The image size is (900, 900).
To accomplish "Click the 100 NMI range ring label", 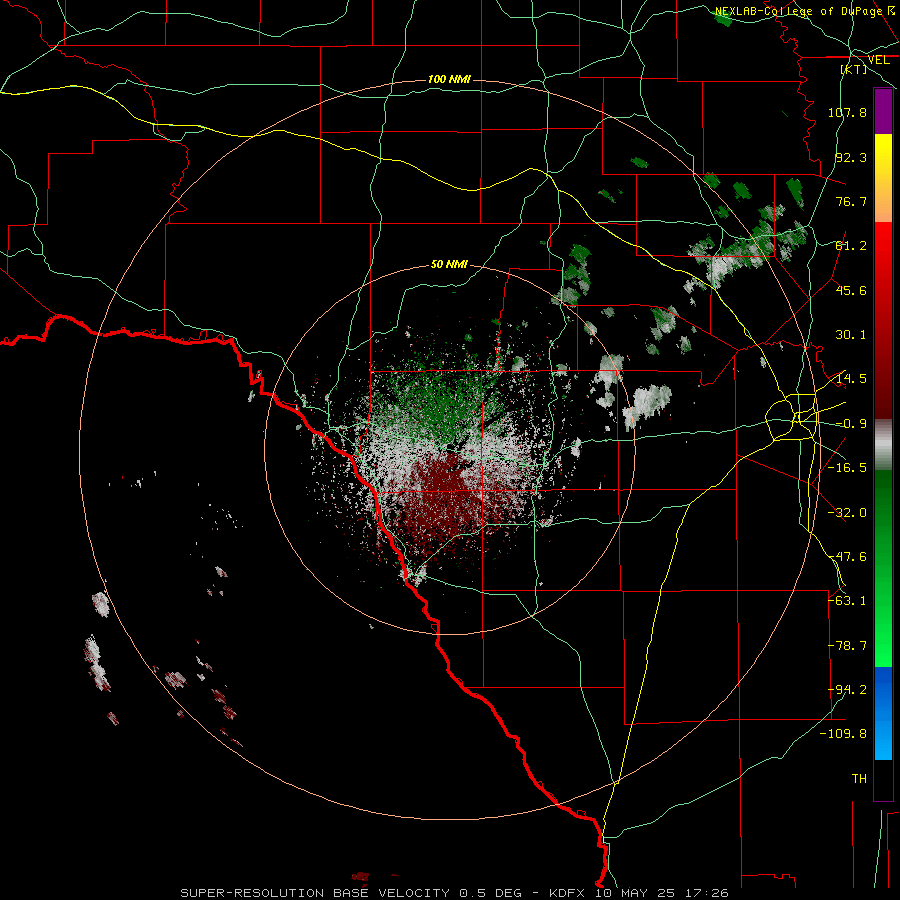I will click(x=449, y=79).
